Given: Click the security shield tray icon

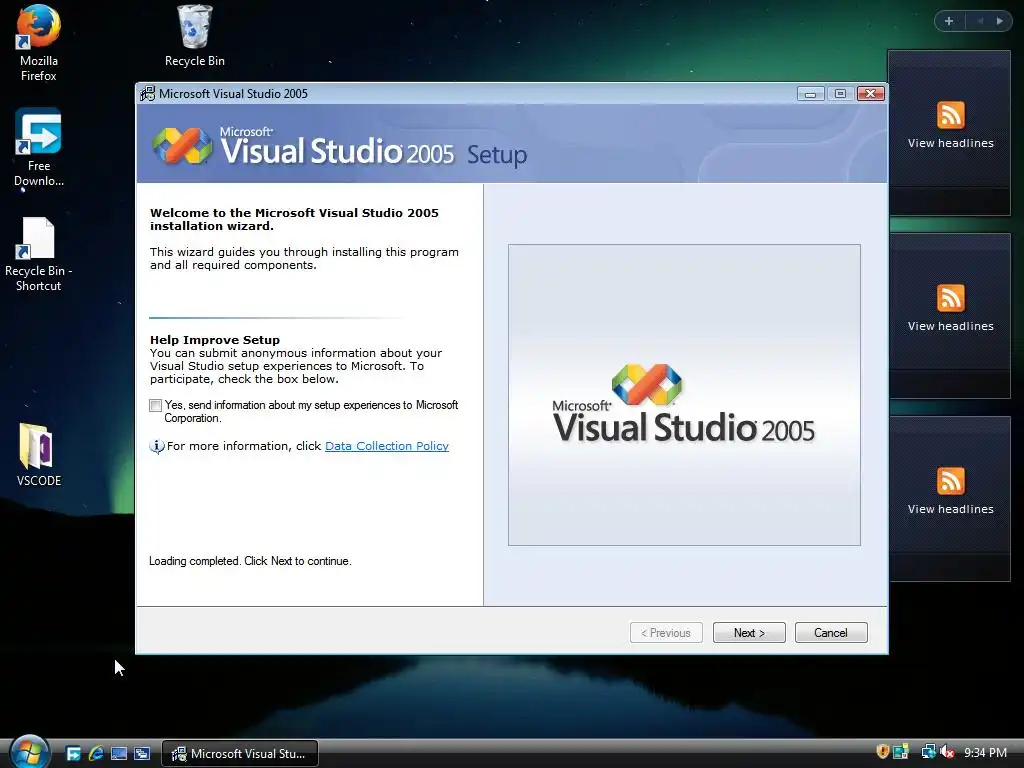Looking at the screenshot, I should 882,752.
